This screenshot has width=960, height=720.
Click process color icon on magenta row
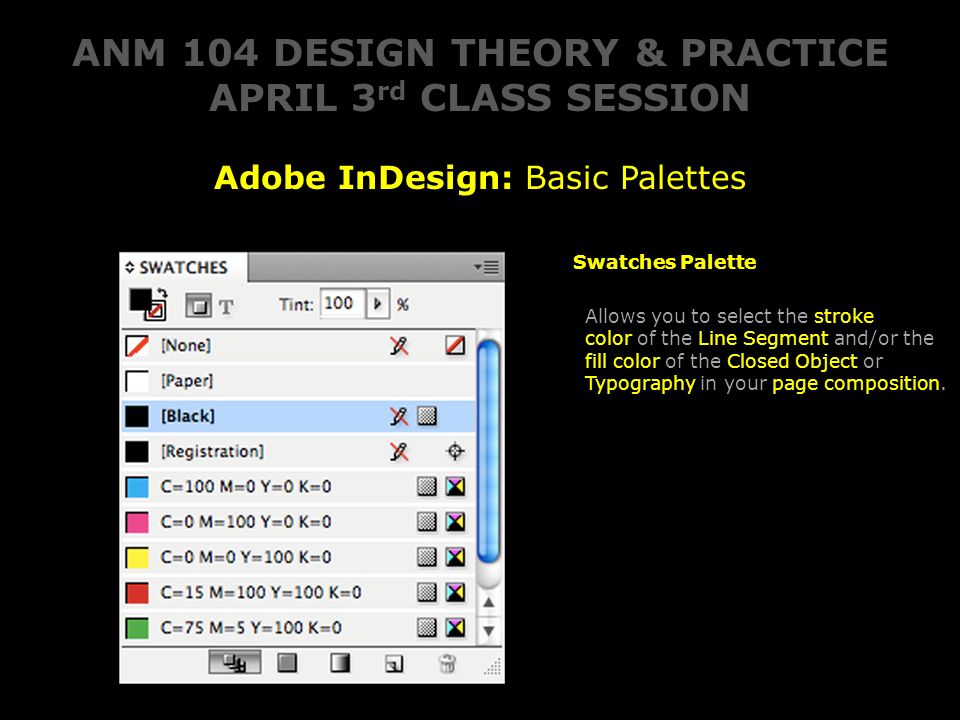427,522
